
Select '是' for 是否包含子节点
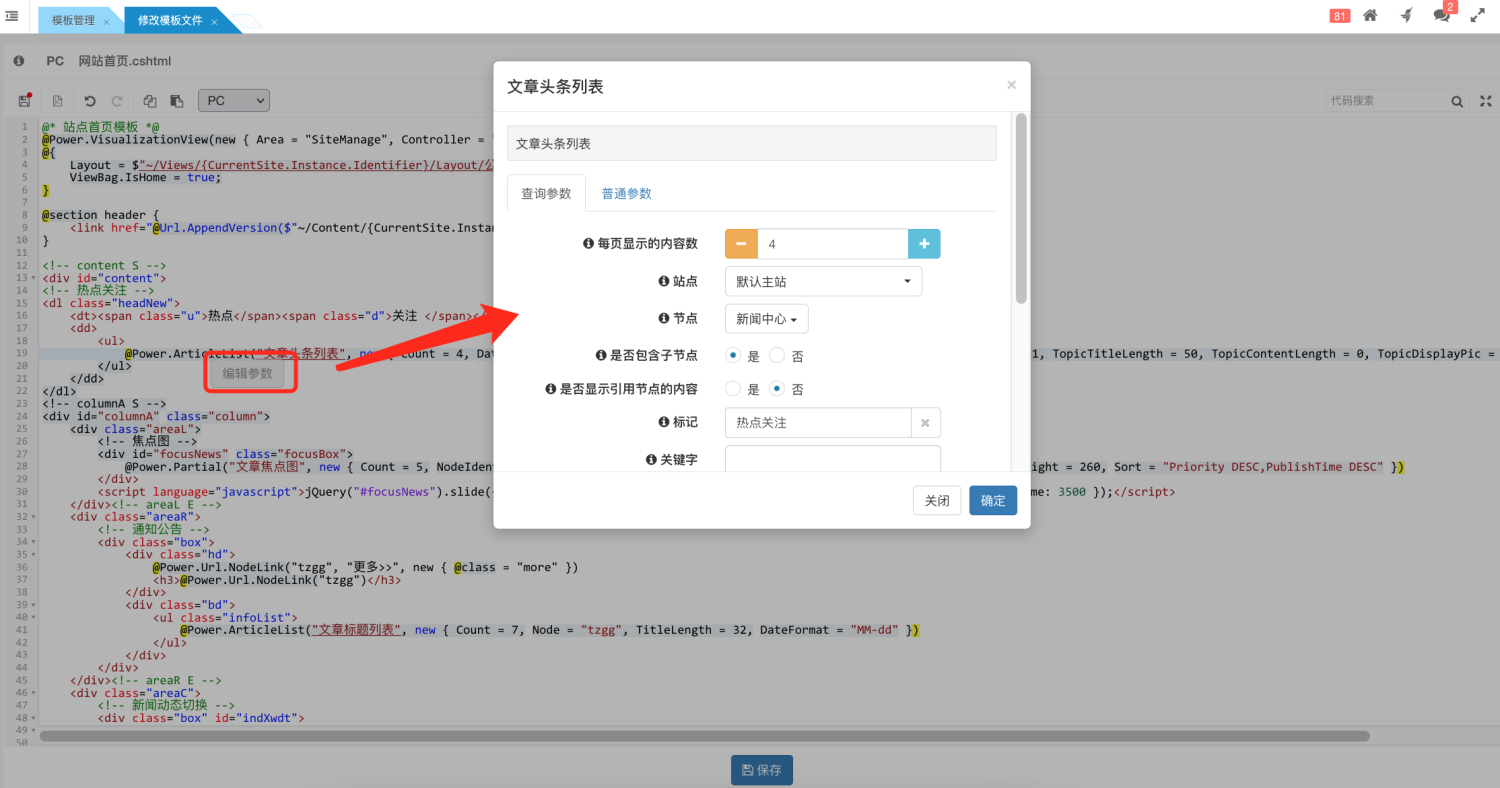coord(733,355)
